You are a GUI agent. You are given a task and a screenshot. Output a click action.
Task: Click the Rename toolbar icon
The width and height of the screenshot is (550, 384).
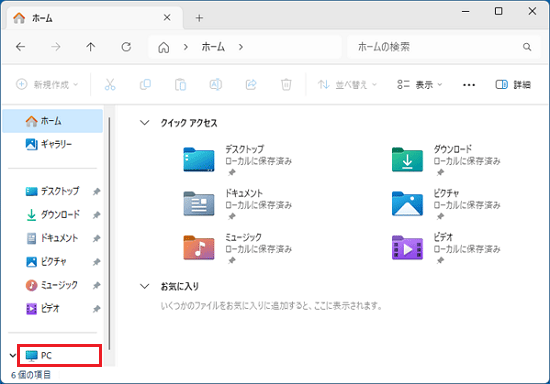point(216,85)
